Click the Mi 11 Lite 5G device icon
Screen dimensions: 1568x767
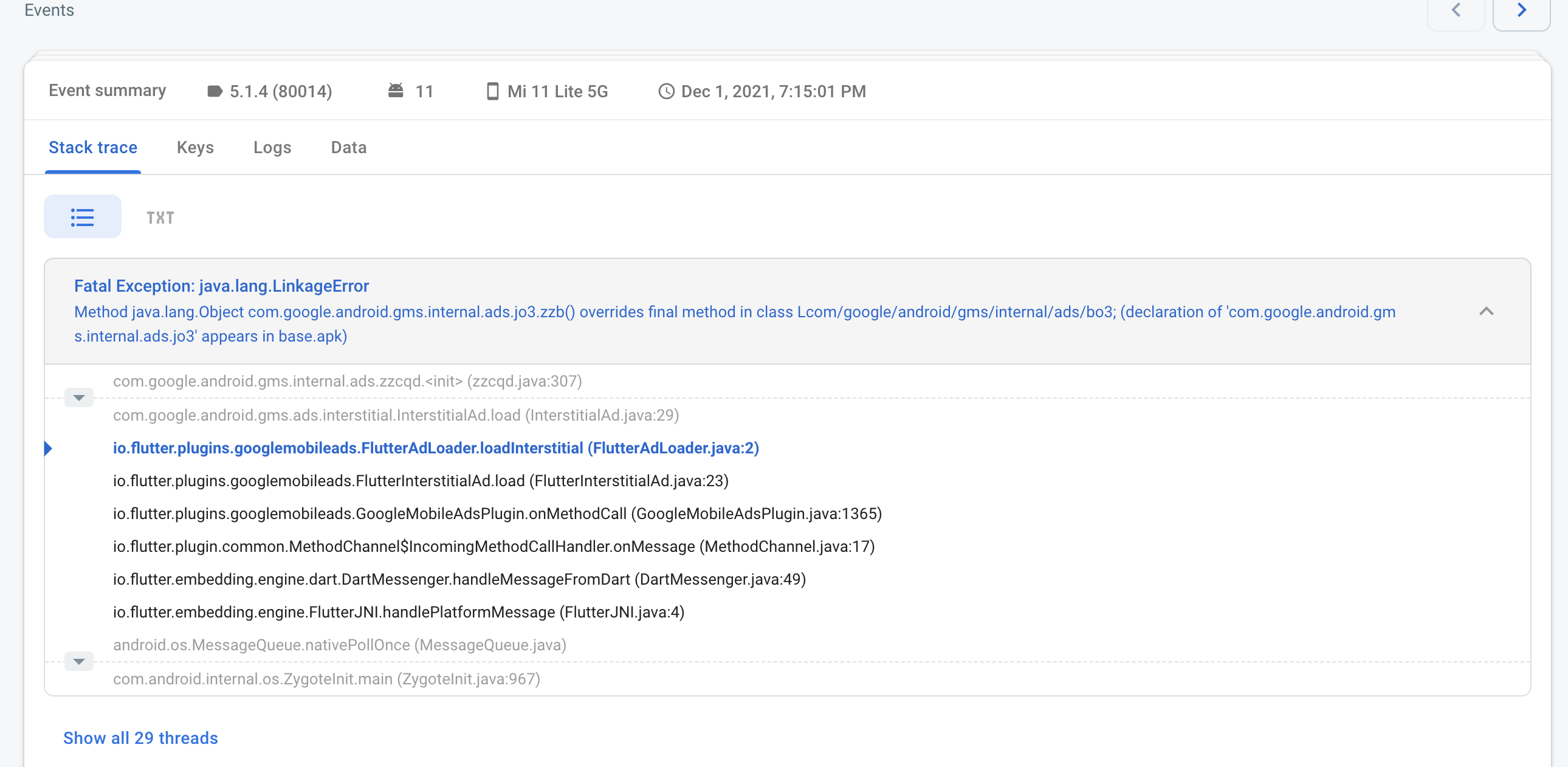[x=492, y=91]
